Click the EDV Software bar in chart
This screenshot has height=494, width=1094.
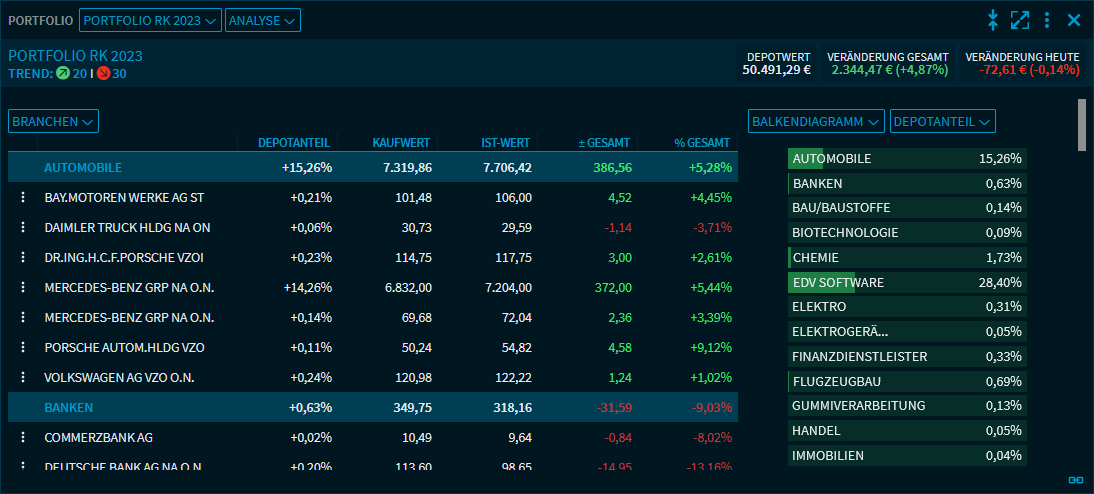point(905,283)
